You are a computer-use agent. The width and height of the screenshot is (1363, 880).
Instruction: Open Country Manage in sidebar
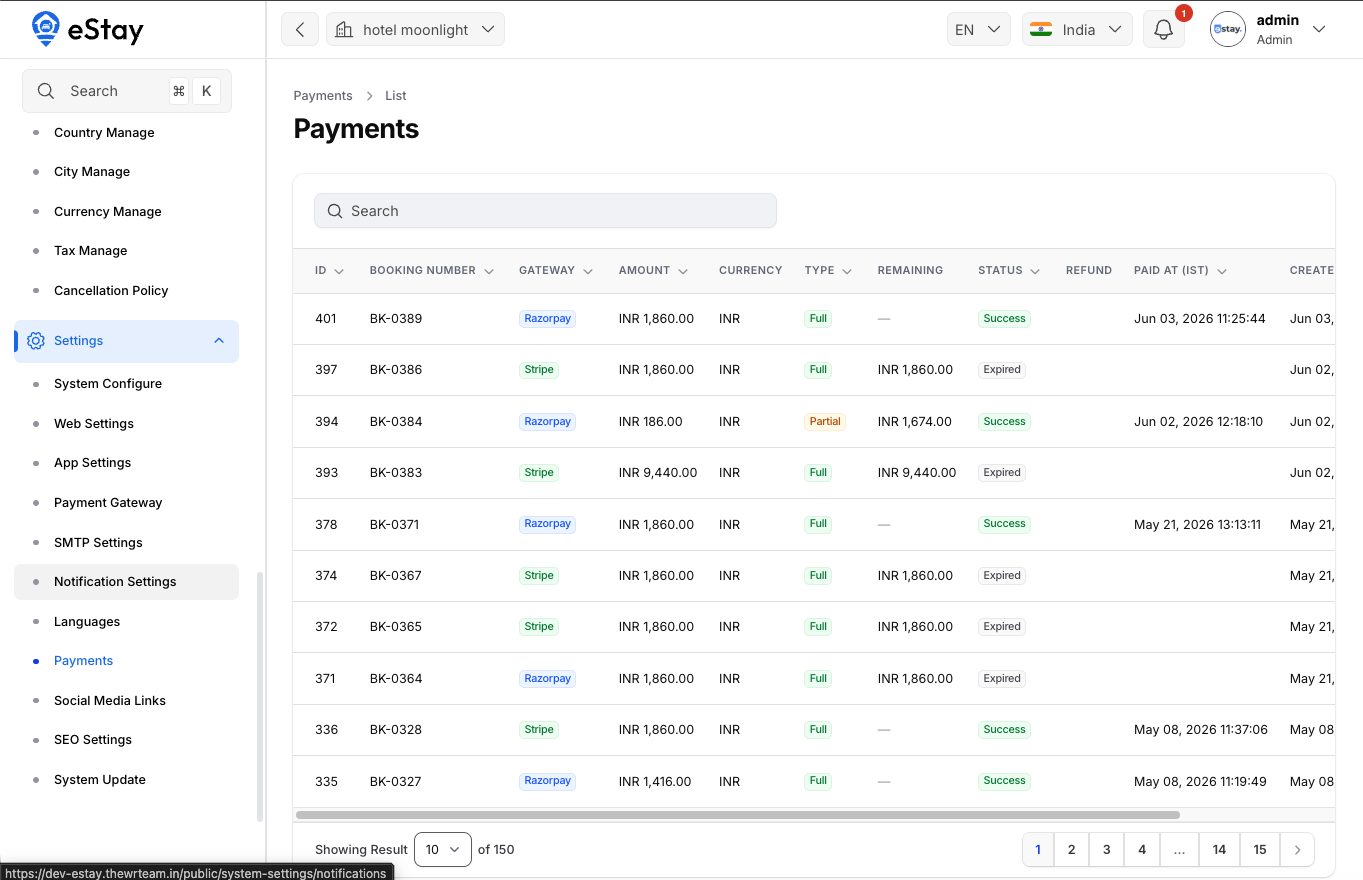(104, 133)
